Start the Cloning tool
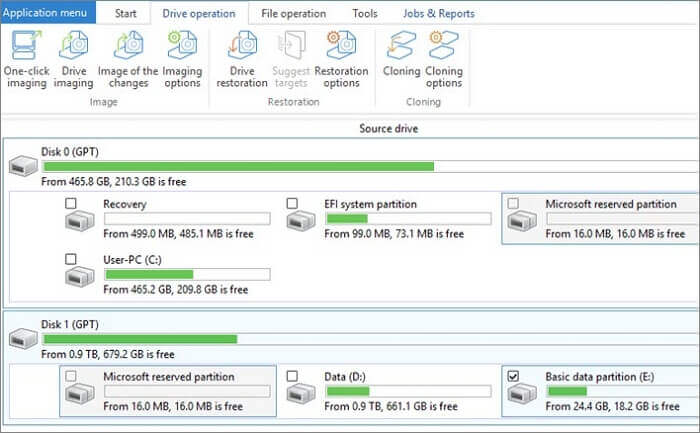Viewport: 700px width, 433px height. coord(401,48)
